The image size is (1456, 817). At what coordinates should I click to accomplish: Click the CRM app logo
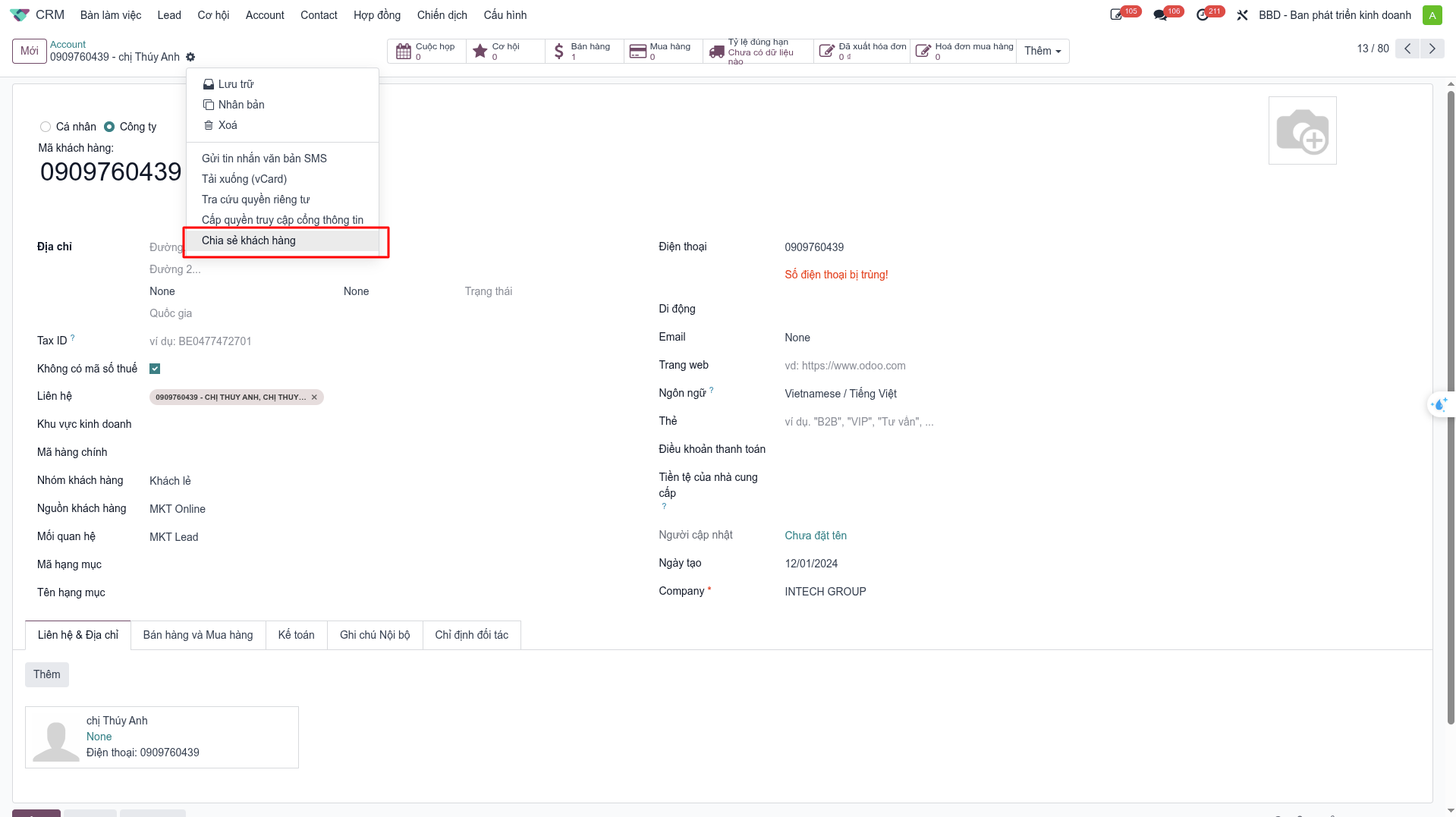[x=20, y=14]
